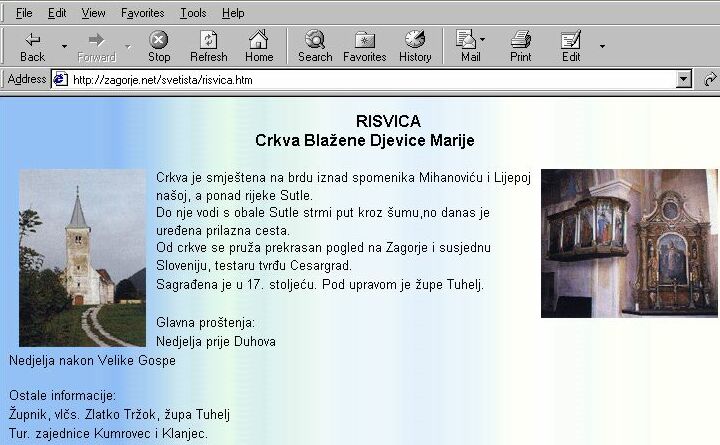Open the Favorites toolbar button

365,46
